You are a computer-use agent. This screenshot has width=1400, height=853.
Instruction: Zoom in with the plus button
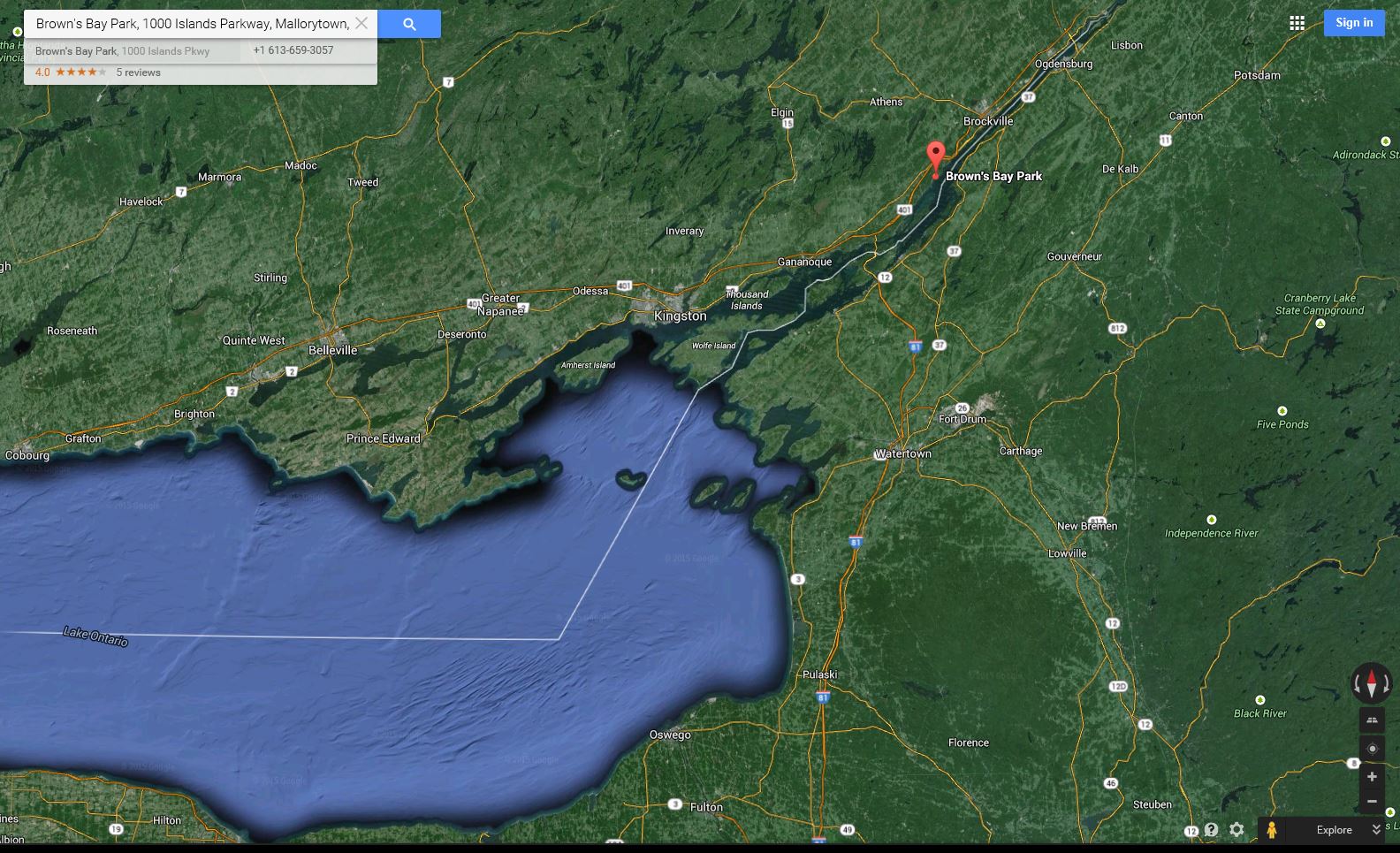pyautogui.click(x=1372, y=777)
